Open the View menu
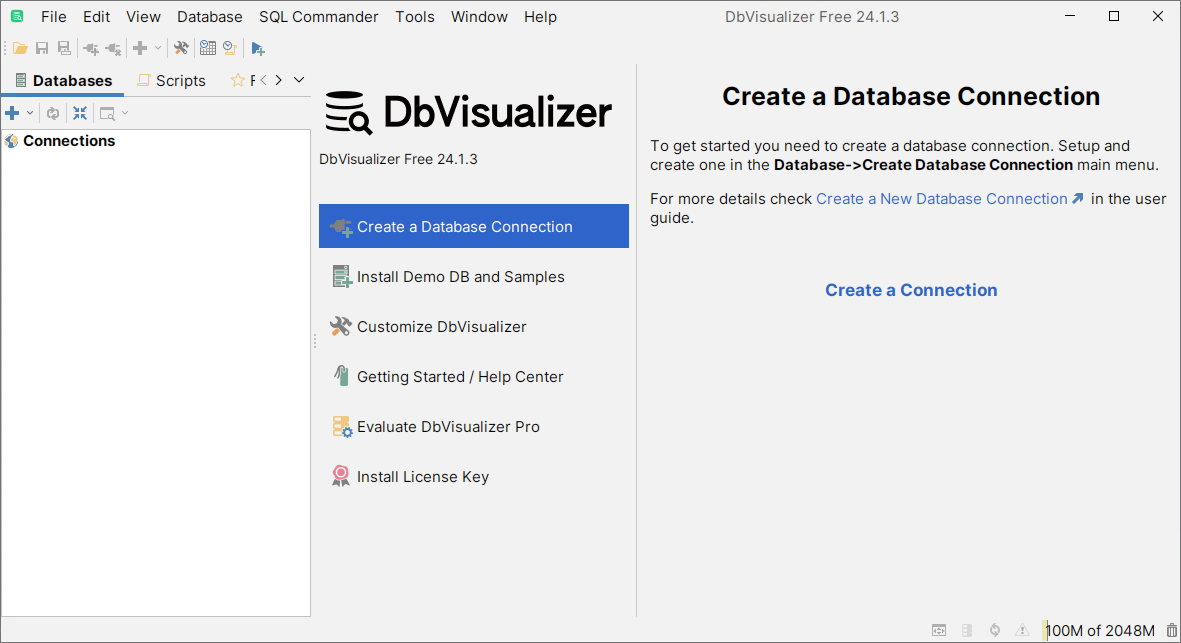Viewport: 1181px width, 643px height. pyautogui.click(x=143, y=17)
